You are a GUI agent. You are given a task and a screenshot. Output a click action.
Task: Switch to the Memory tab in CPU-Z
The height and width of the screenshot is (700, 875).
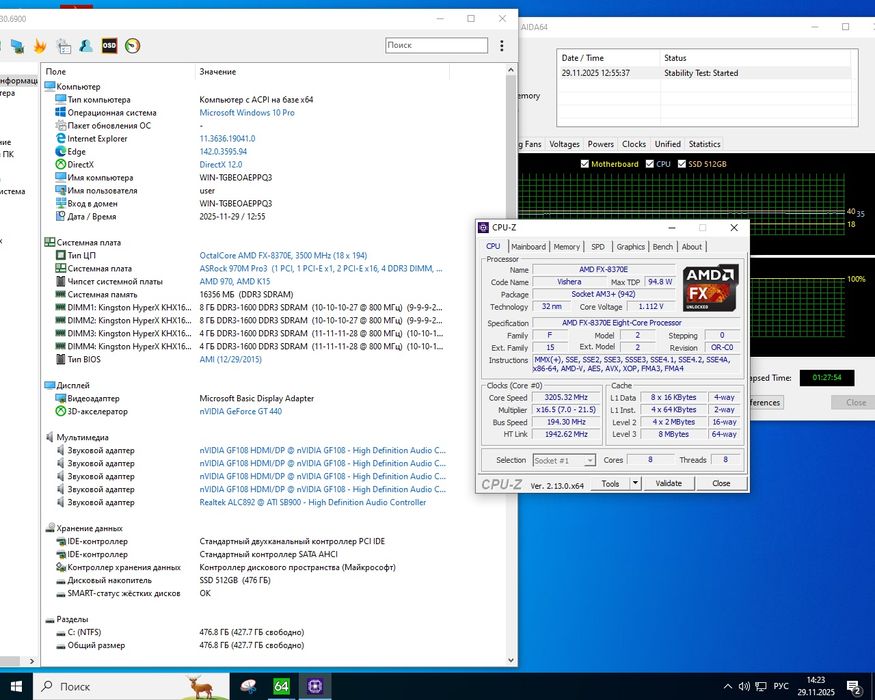pos(566,247)
